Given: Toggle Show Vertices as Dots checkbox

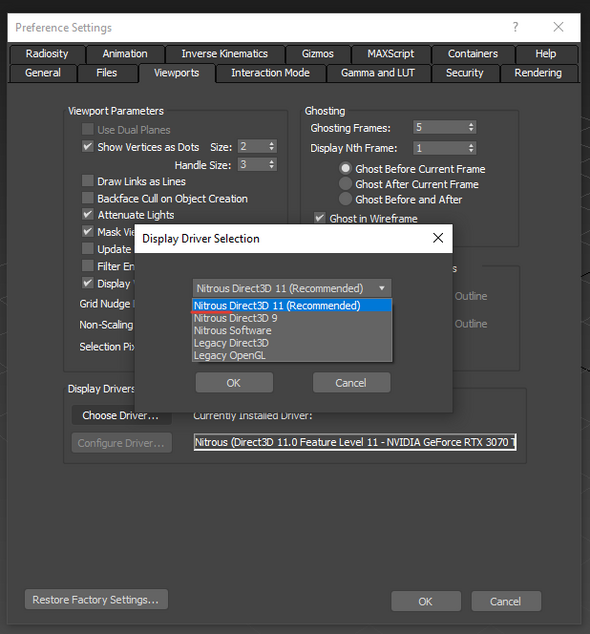Looking at the screenshot, I should [x=87, y=146].
